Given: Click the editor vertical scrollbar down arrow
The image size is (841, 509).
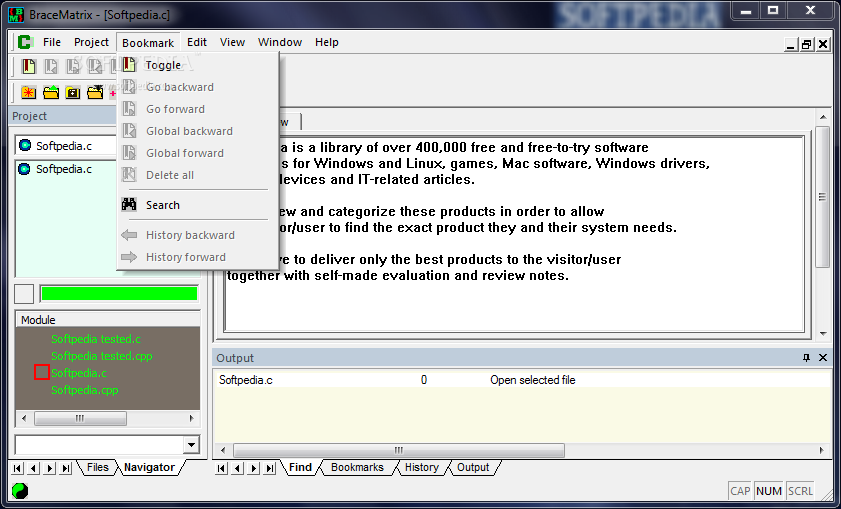Looking at the screenshot, I should click(823, 334).
